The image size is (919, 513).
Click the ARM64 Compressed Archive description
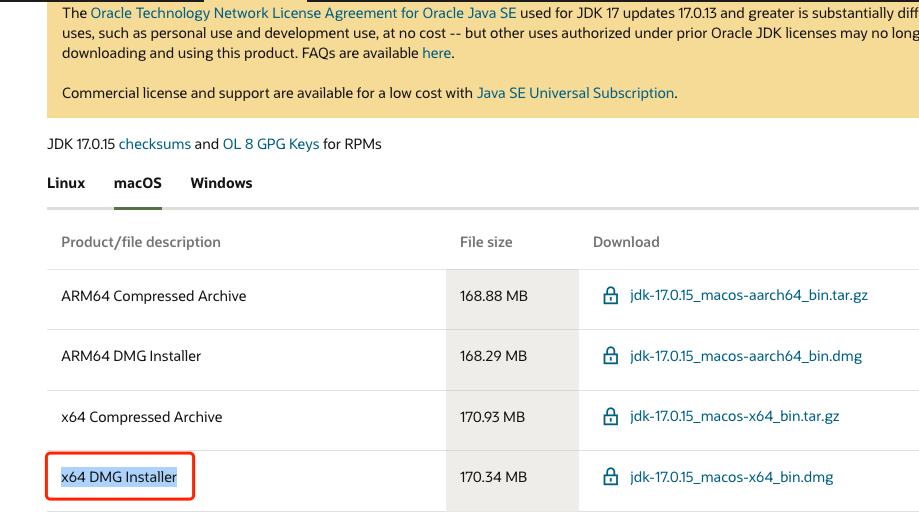pos(154,296)
